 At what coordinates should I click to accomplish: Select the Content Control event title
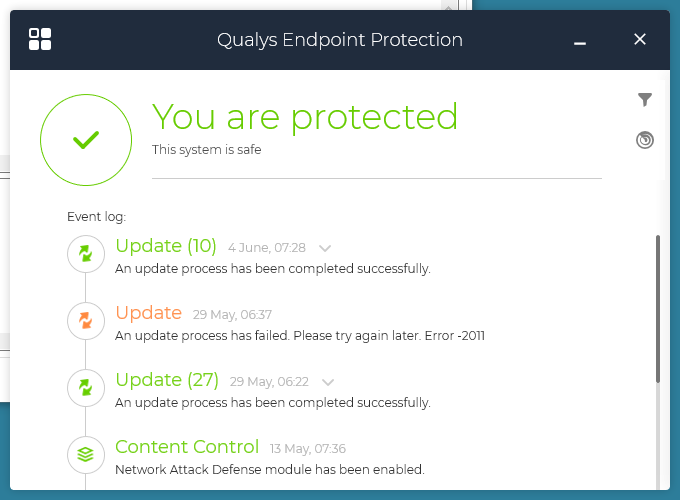187,447
